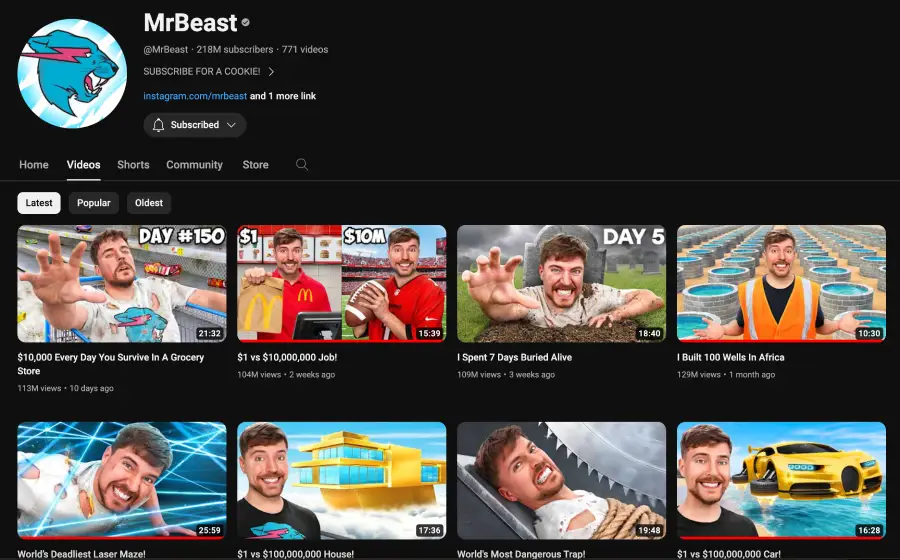This screenshot has height=560, width=900.
Task: Select the Latest sort chip
Action: (39, 203)
